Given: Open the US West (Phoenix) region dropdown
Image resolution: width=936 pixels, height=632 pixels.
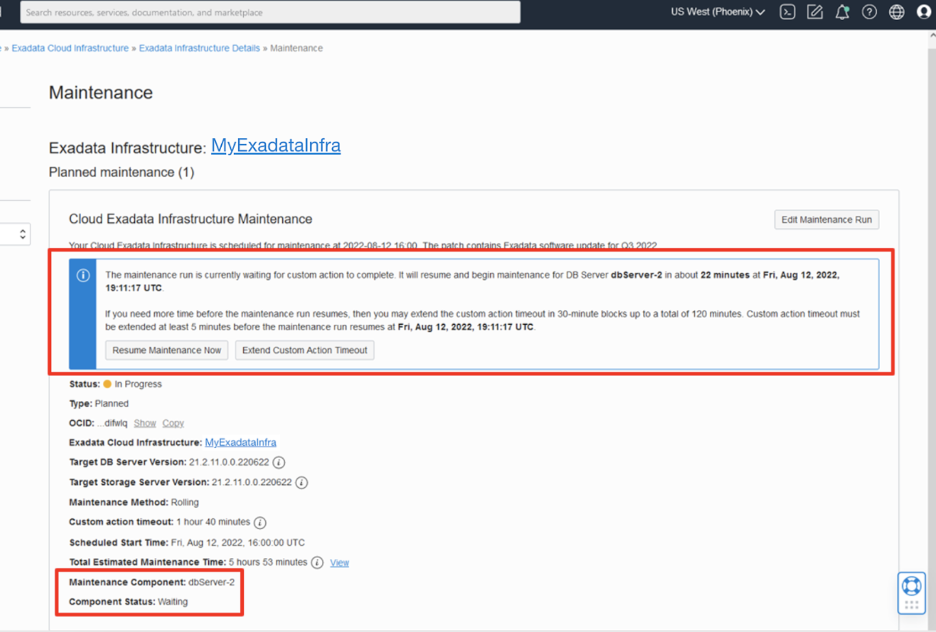Looking at the screenshot, I should tap(718, 12).
